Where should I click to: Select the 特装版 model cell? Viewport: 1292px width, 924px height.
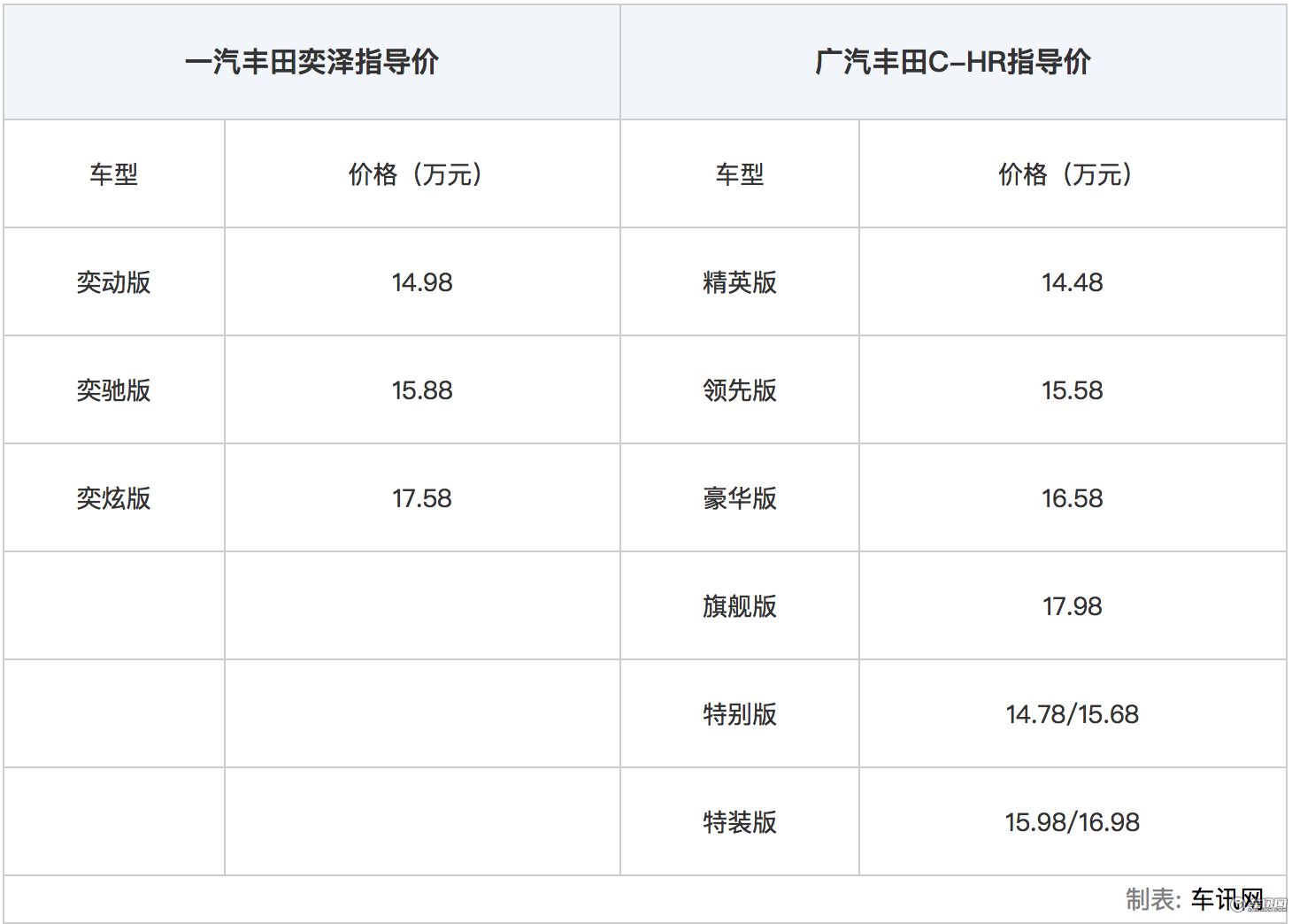tap(740, 822)
